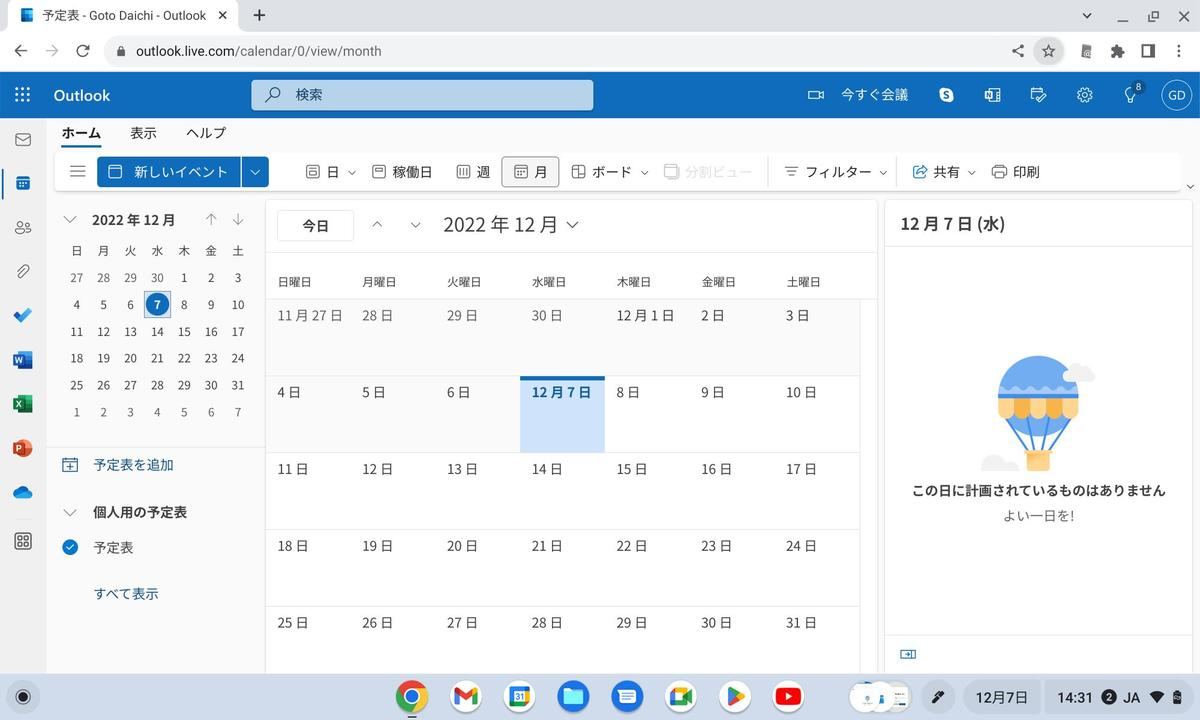Viewport: 1200px width, 720px height.
Task: Expand the ribbon with the small chevron
Action: pyautogui.click(x=1189, y=187)
